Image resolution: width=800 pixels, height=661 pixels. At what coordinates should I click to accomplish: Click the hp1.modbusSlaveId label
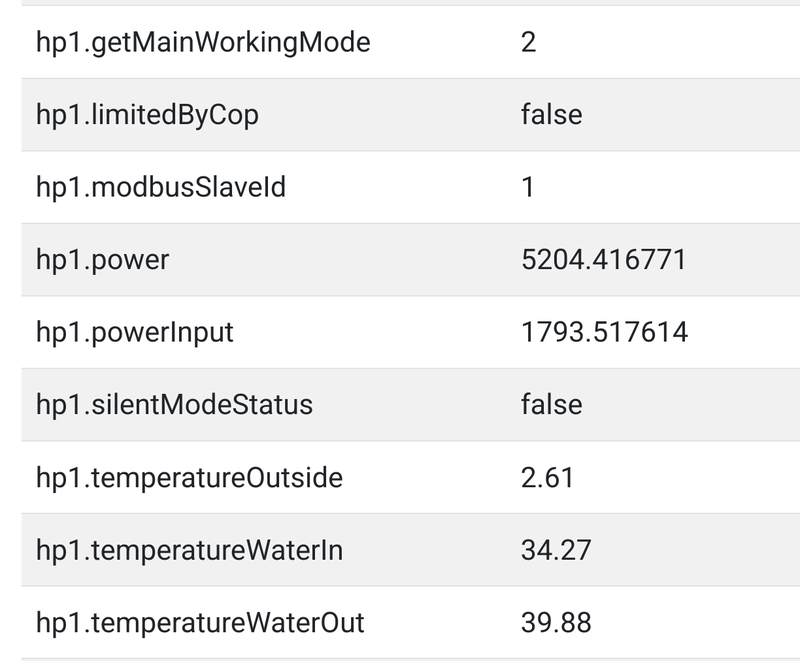(x=161, y=187)
